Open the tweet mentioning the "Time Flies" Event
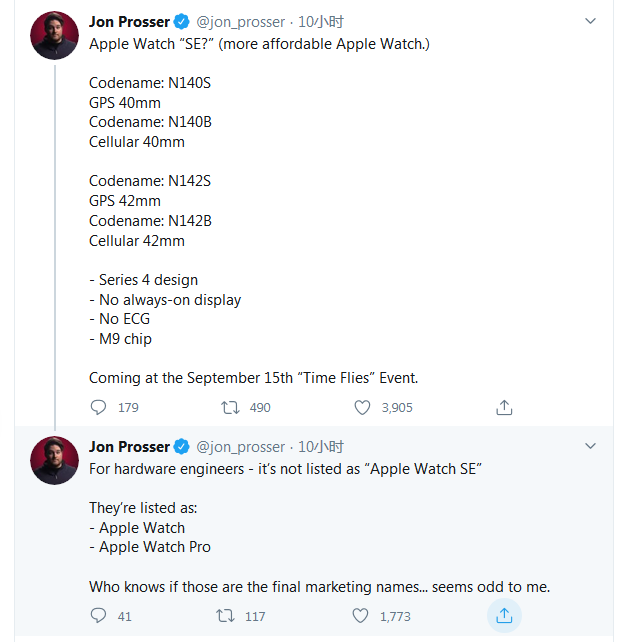 click(253, 378)
